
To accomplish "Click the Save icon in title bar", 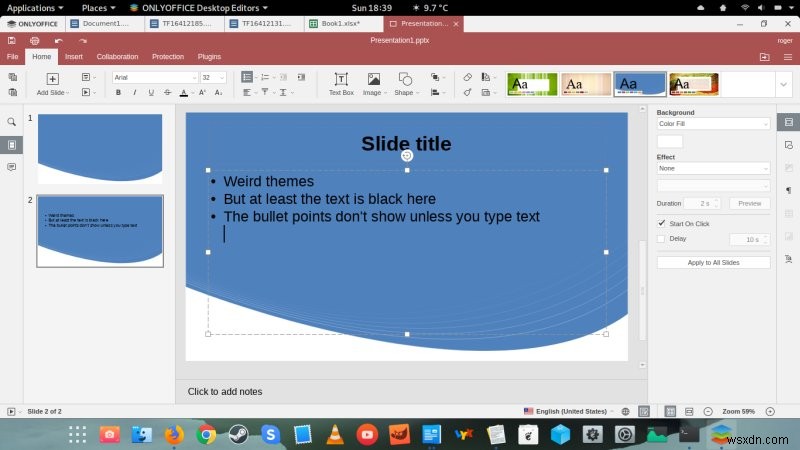I will tap(11, 40).
